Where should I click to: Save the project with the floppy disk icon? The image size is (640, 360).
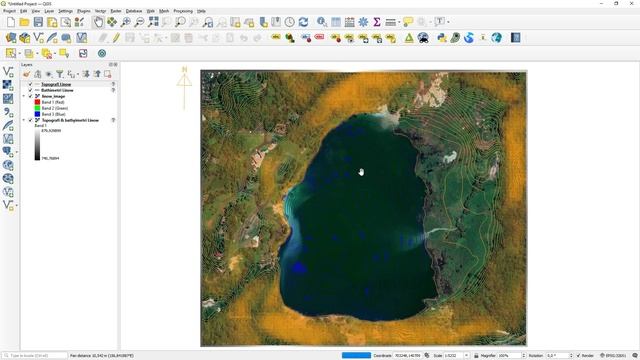[x=38, y=22]
